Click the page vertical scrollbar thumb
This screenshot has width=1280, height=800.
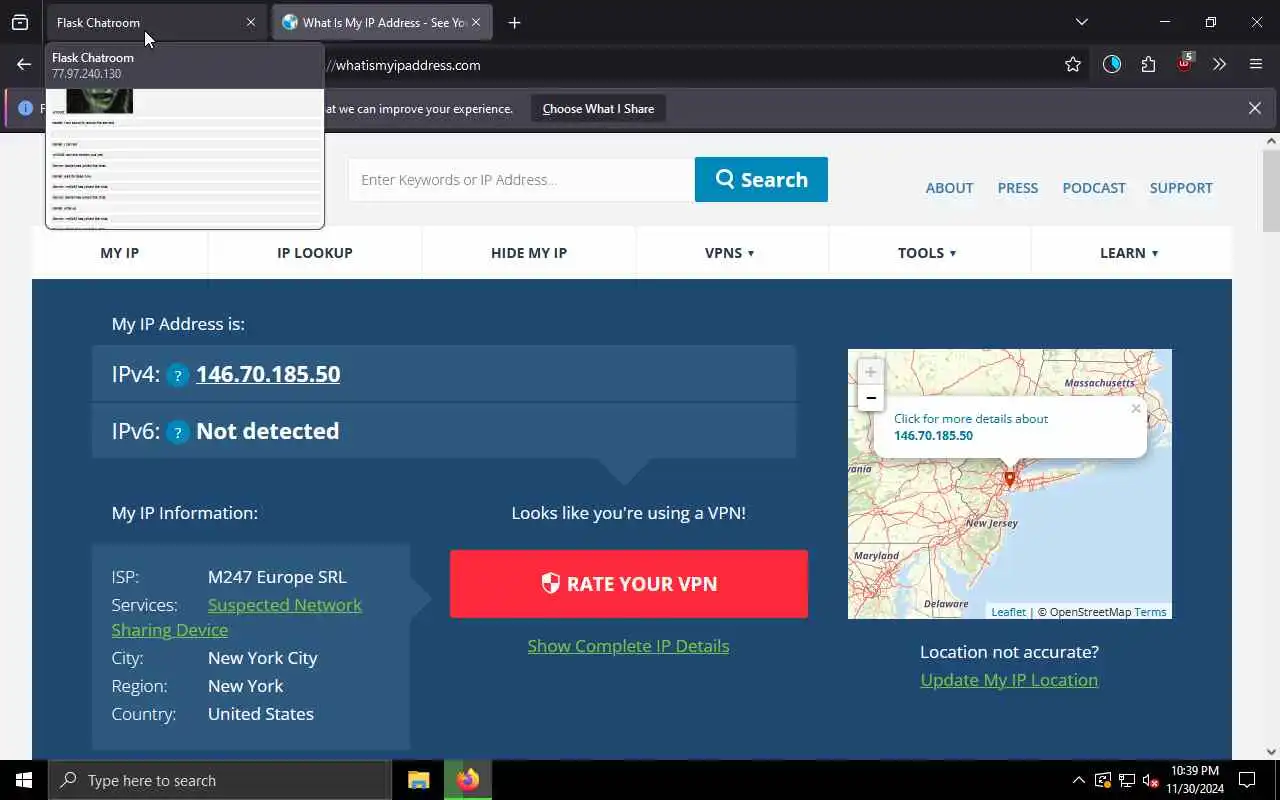1271,190
